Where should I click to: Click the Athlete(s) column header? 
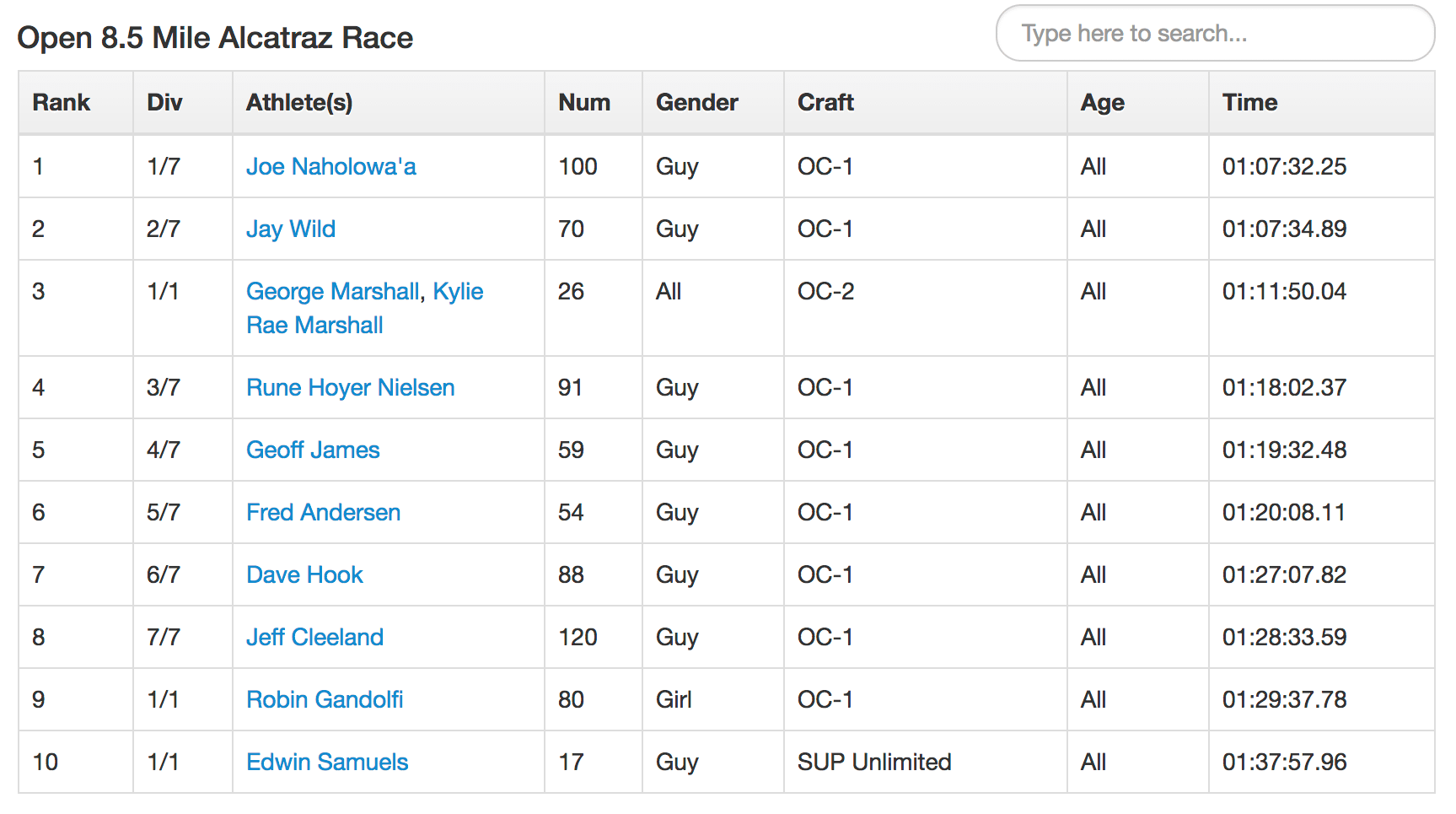[x=299, y=103]
